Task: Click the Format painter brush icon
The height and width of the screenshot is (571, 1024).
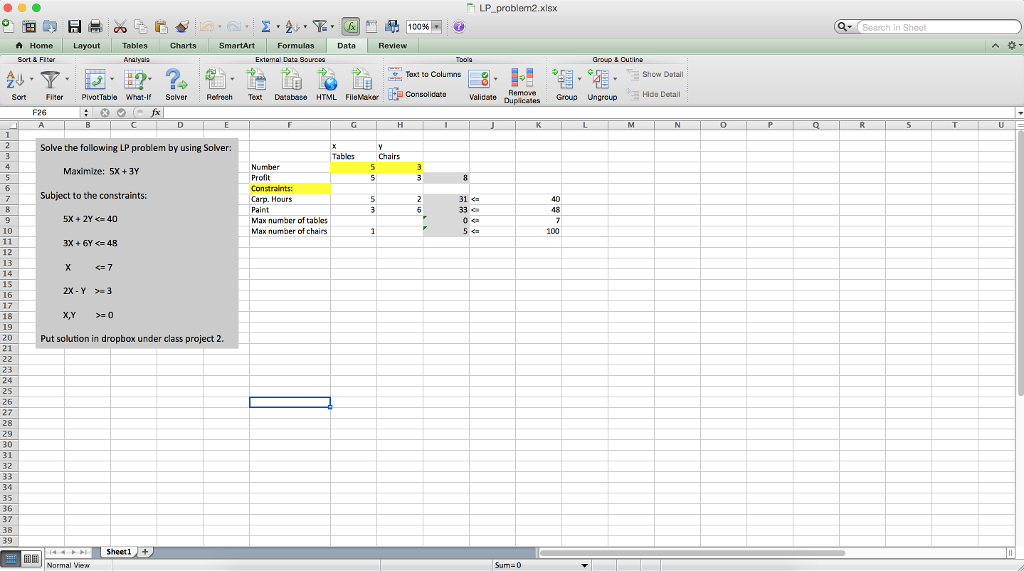Action: click(x=182, y=27)
